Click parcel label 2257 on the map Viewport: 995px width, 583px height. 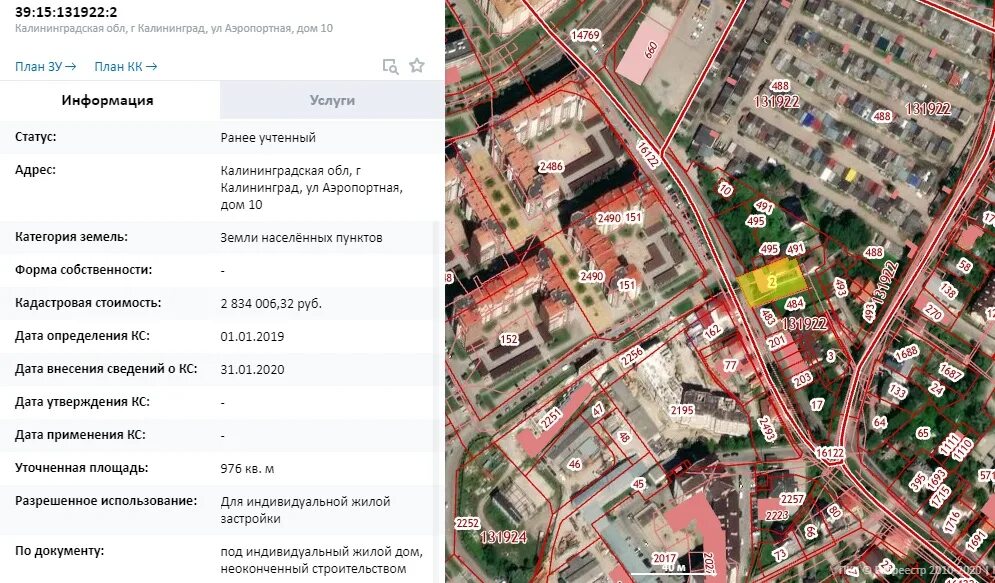(792, 499)
